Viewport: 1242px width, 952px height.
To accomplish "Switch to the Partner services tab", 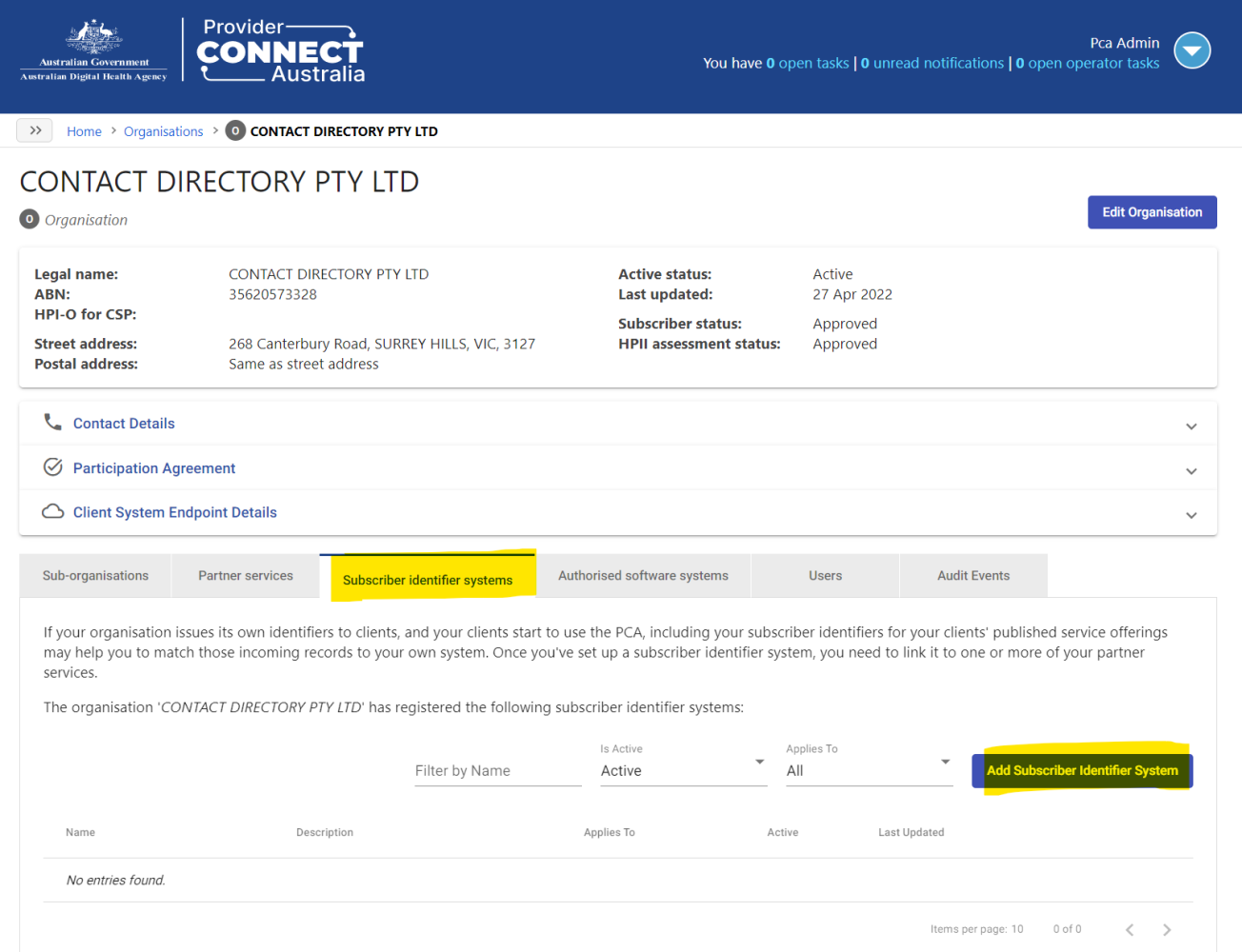I will point(246,575).
